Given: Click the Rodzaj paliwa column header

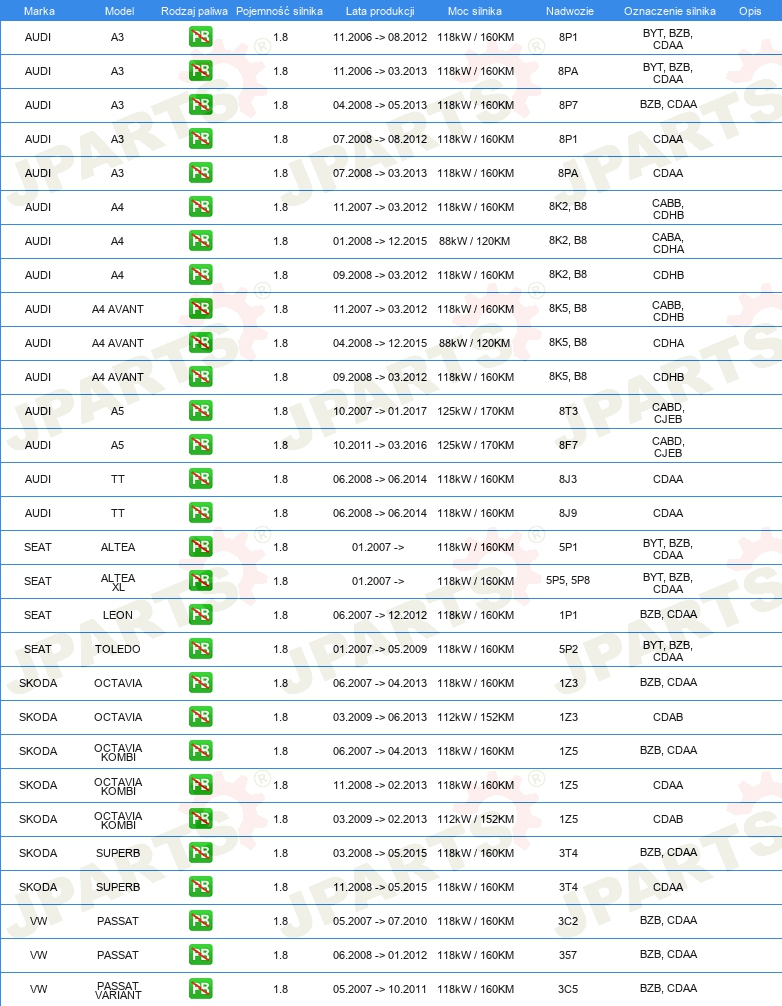Looking at the screenshot, I should point(194,11).
